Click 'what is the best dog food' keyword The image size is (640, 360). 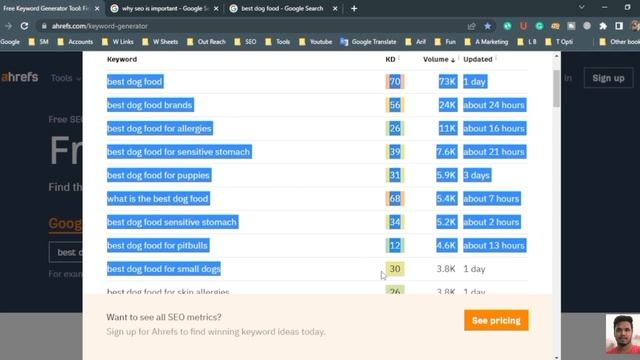point(158,199)
